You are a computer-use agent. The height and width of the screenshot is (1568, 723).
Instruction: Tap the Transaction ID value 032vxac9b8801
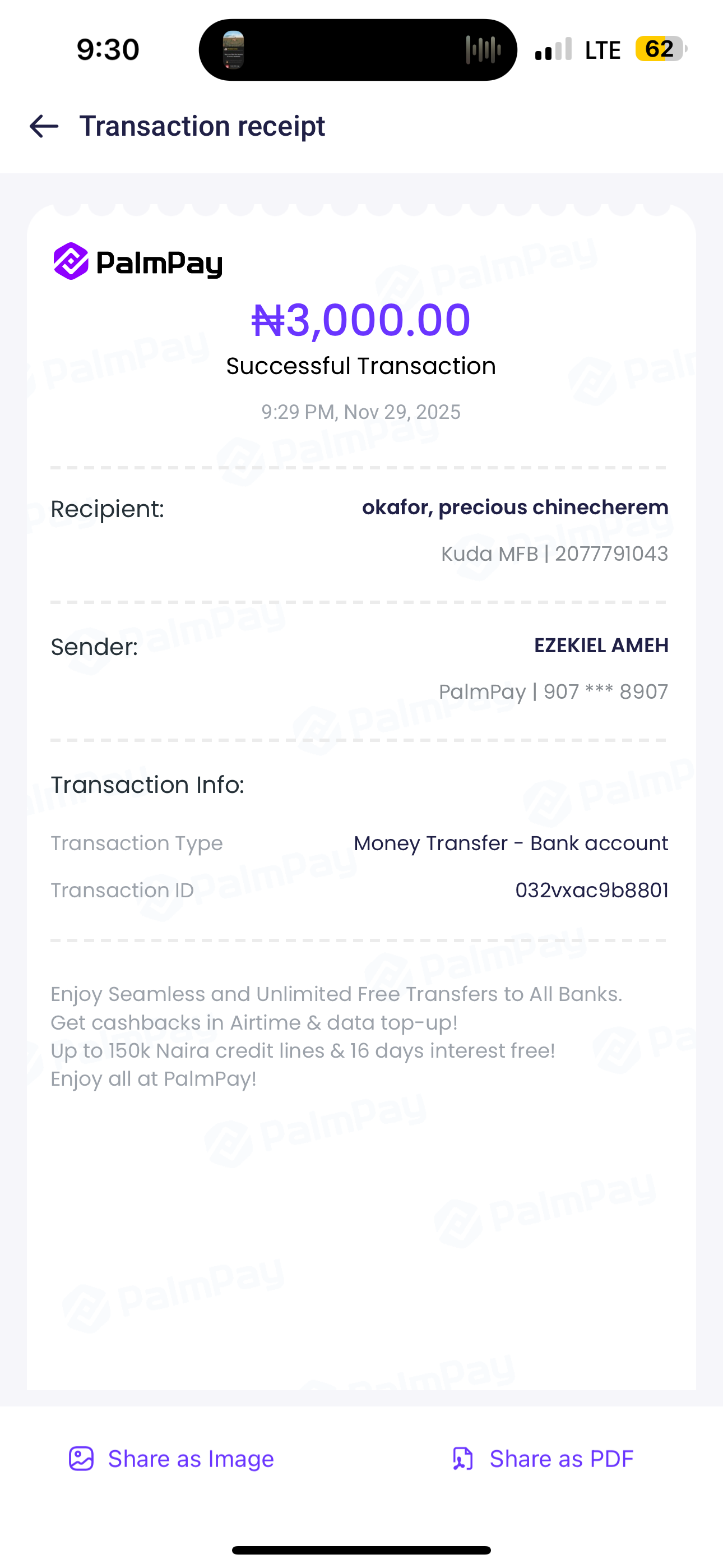pyautogui.click(x=591, y=891)
